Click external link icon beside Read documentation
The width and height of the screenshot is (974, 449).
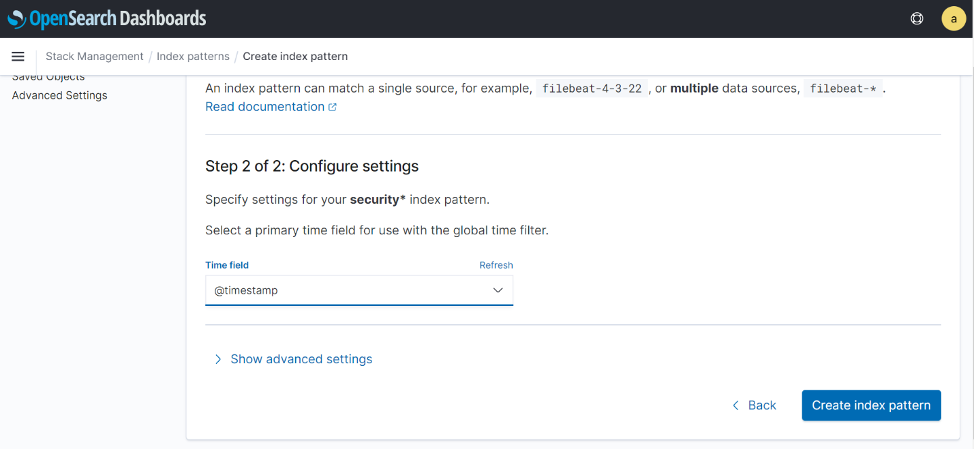coord(332,107)
